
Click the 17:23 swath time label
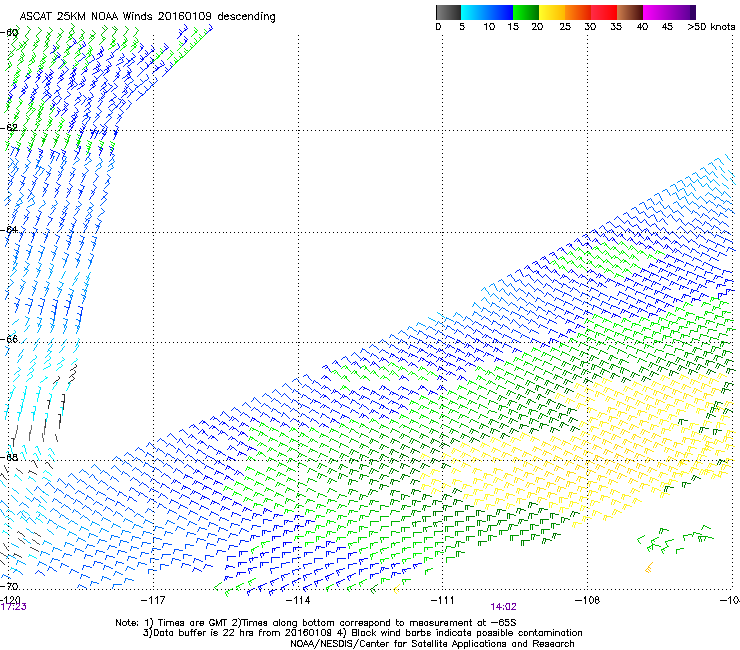pos(14,607)
